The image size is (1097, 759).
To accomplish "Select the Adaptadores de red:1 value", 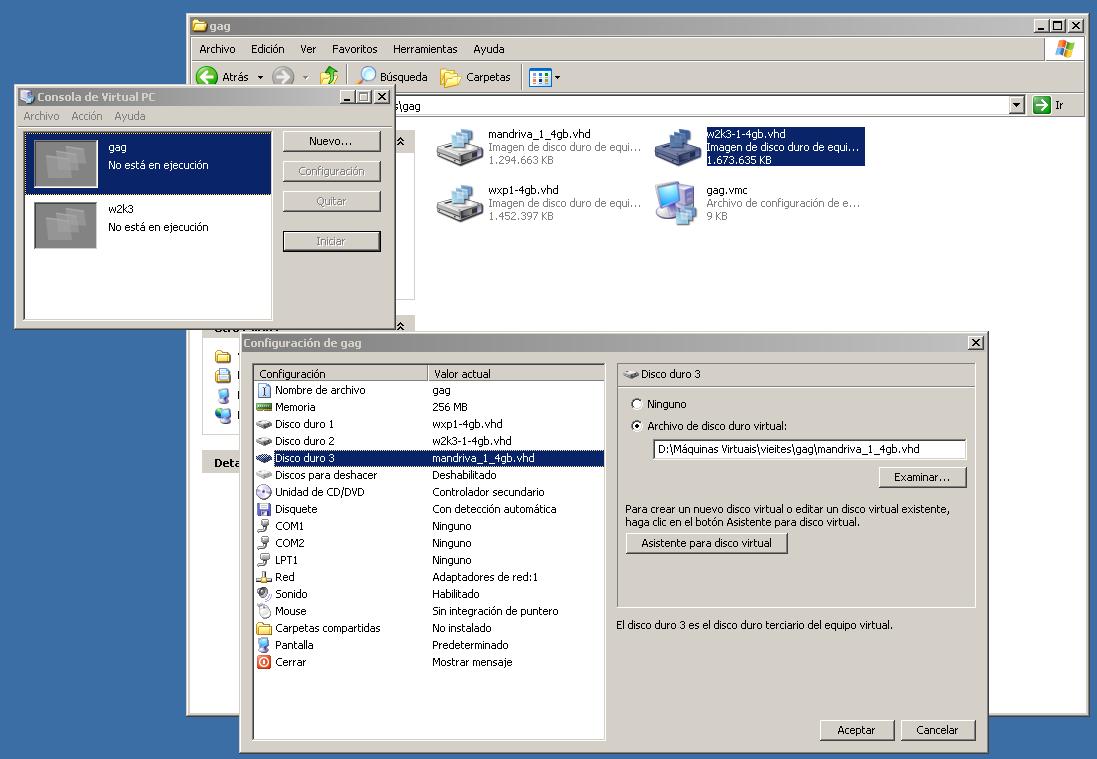I will click(x=485, y=577).
